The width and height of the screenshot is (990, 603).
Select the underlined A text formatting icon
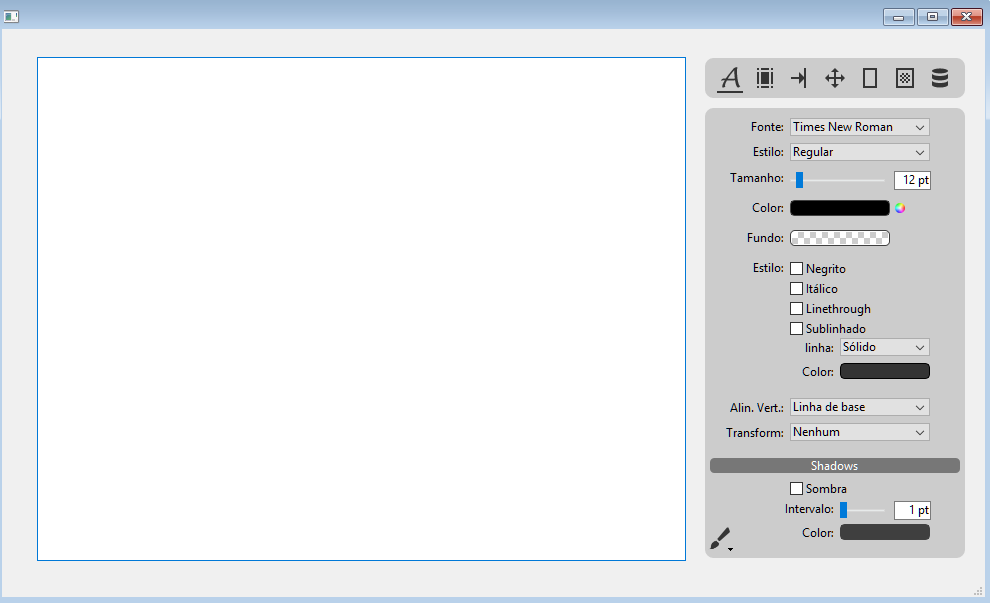pyautogui.click(x=730, y=78)
